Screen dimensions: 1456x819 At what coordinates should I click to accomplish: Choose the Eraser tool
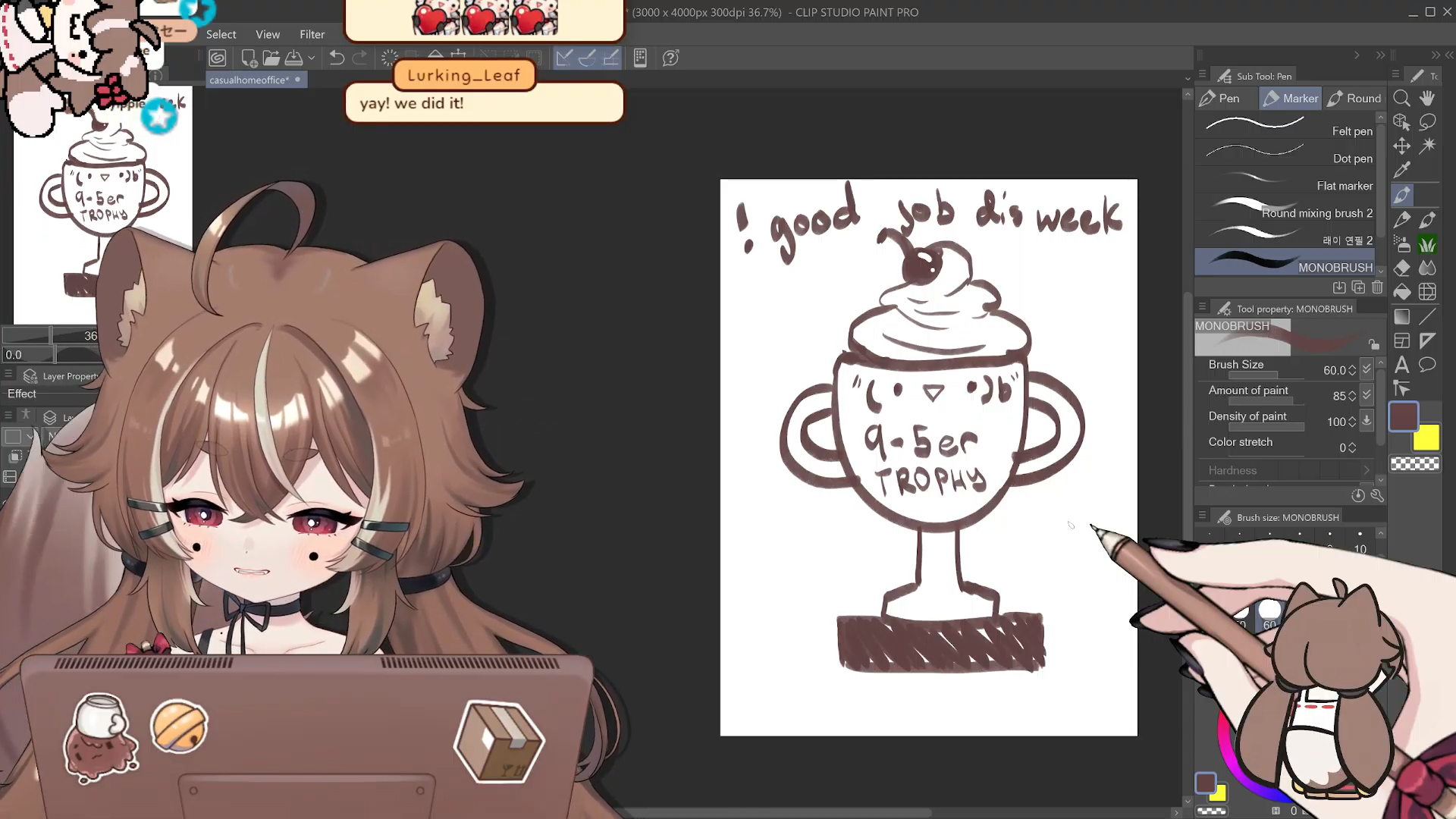1401,268
